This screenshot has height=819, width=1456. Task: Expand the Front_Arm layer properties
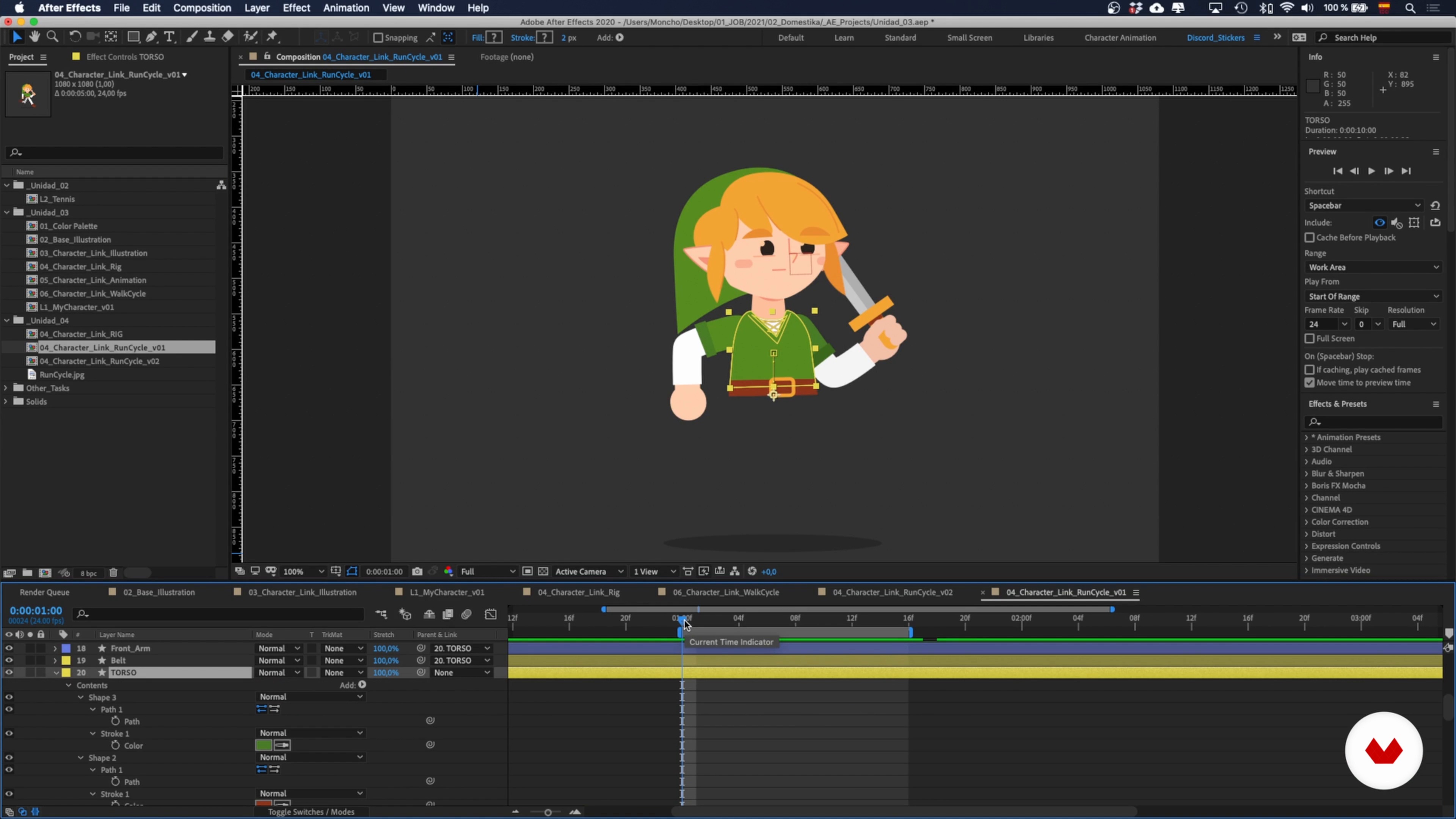point(55,649)
